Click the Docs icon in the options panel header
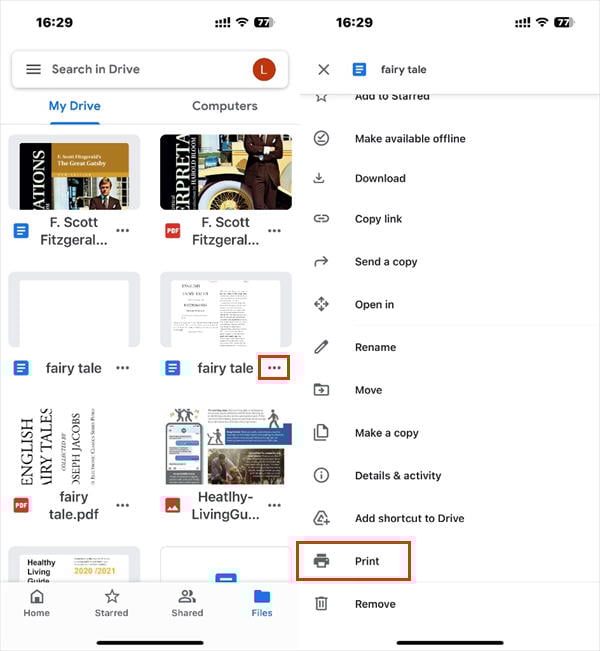The height and width of the screenshot is (651, 600). coord(359,69)
